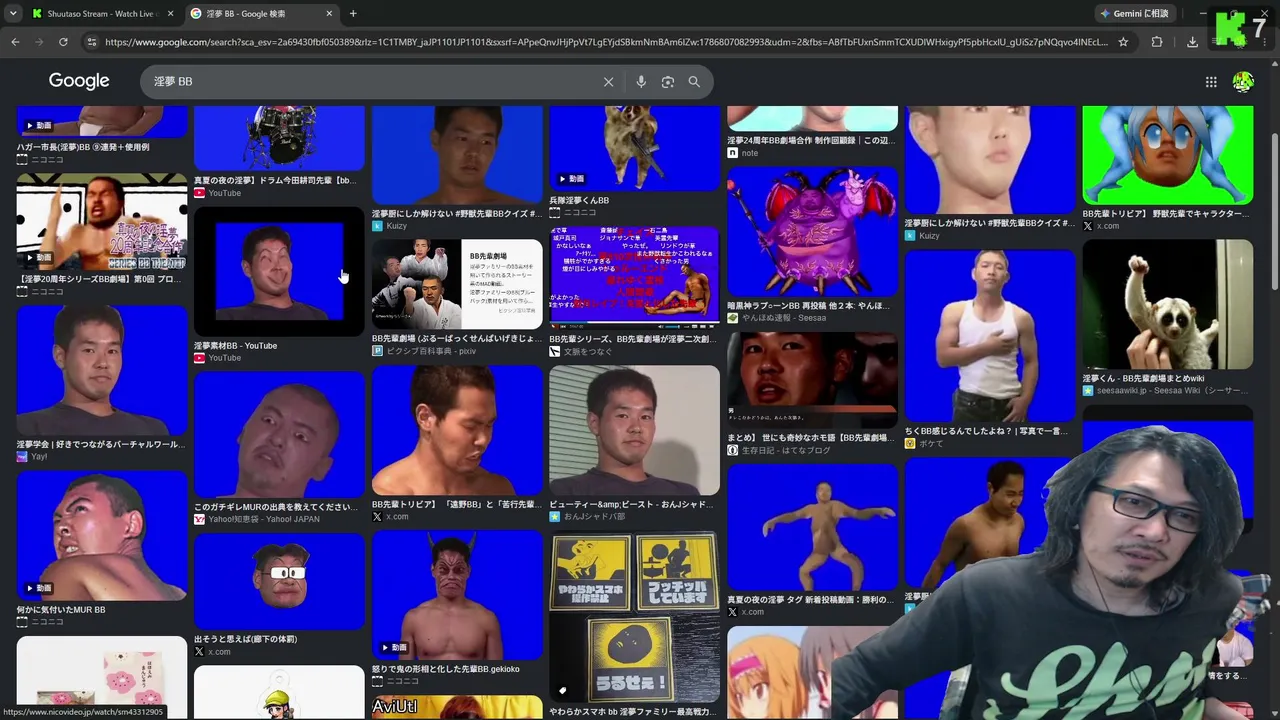Open the Google apps grid
1280x720 pixels.
click(x=1211, y=82)
